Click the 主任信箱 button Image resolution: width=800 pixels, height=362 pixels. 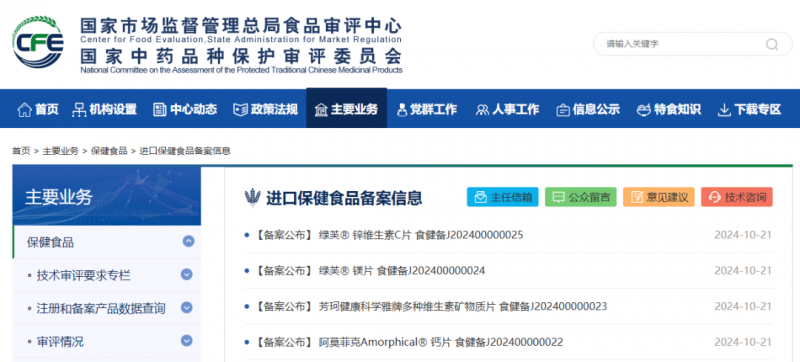[x=503, y=197]
